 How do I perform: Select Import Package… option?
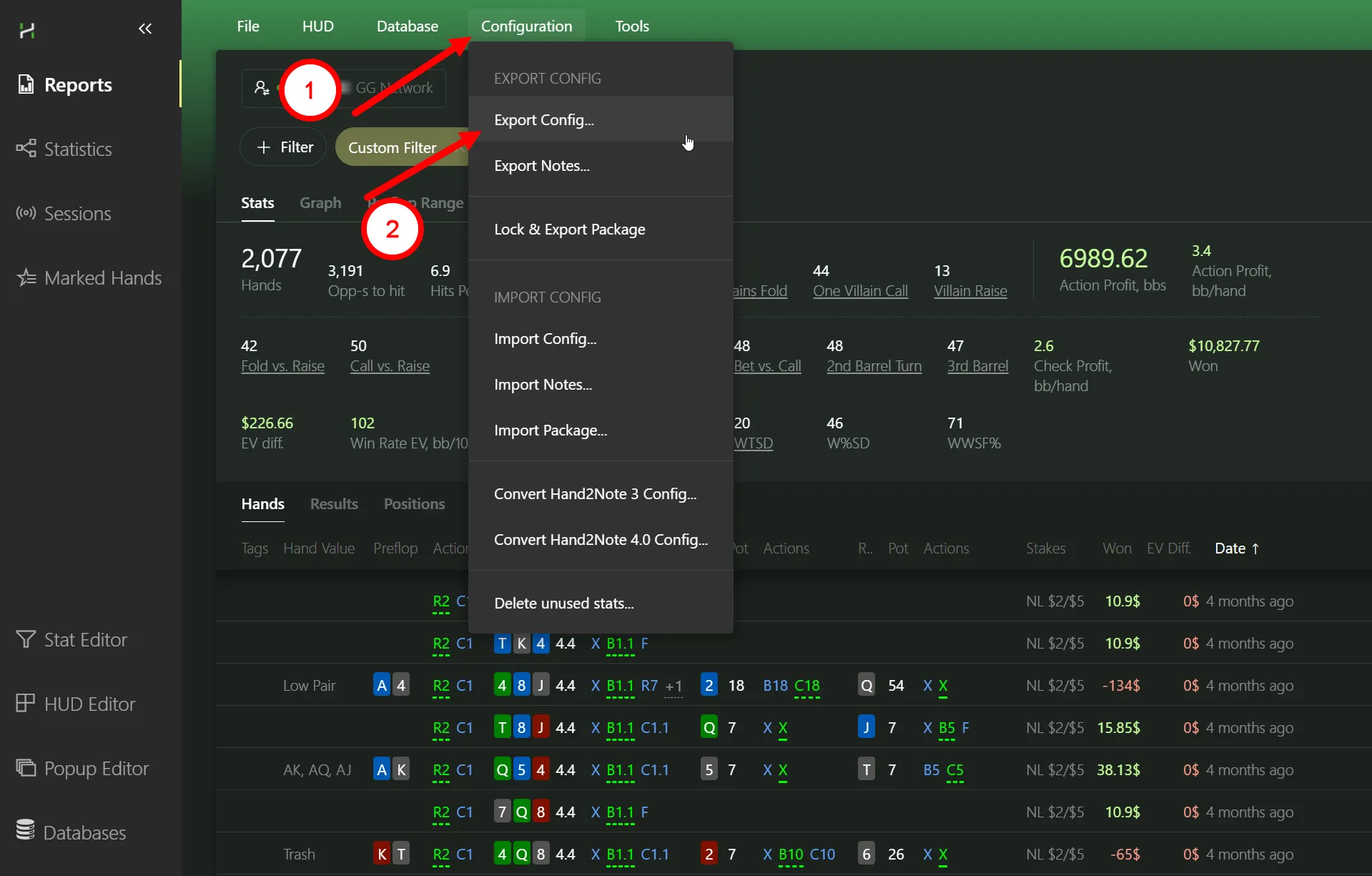[x=550, y=430]
